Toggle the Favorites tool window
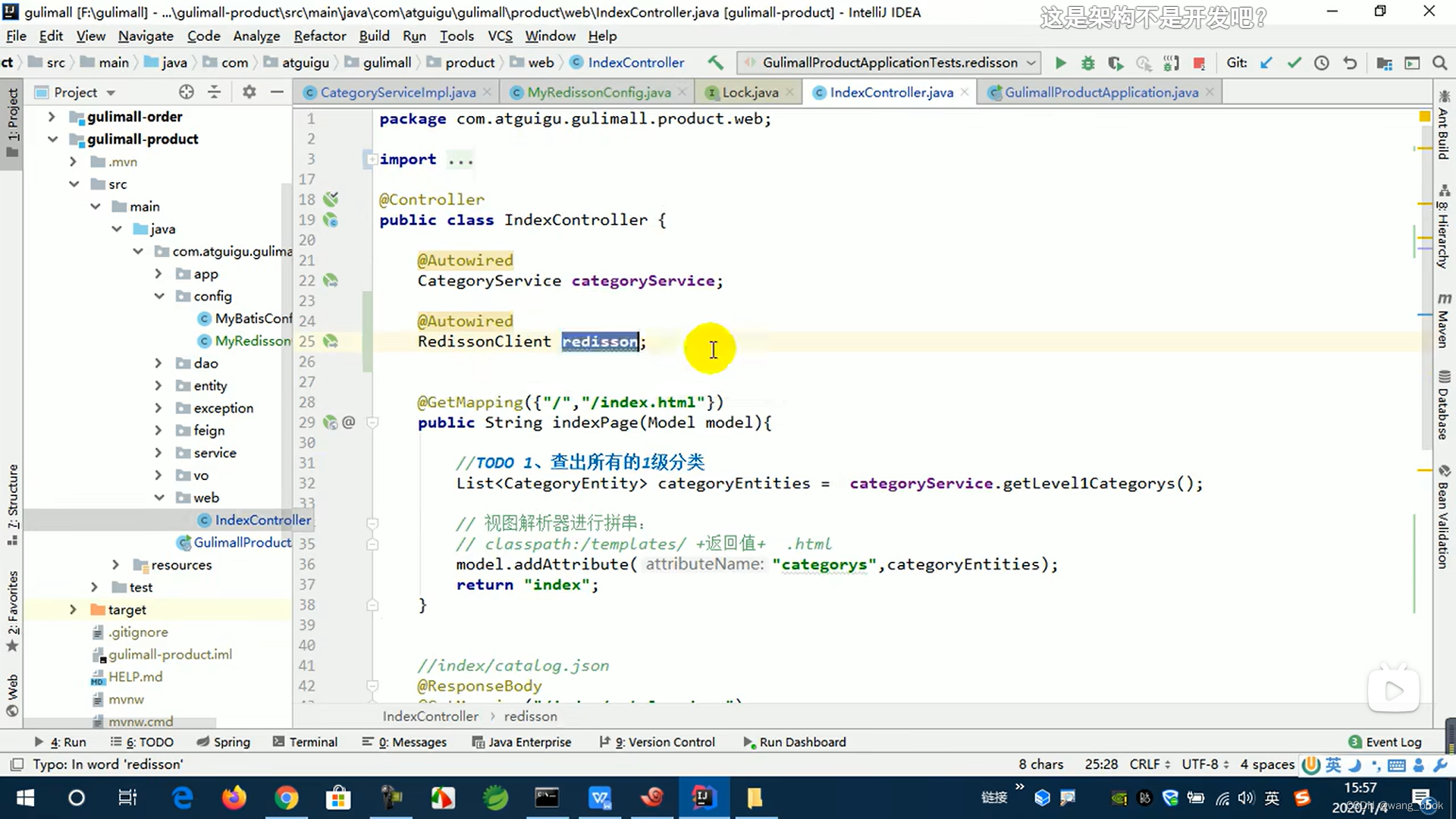 pos(13,610)
